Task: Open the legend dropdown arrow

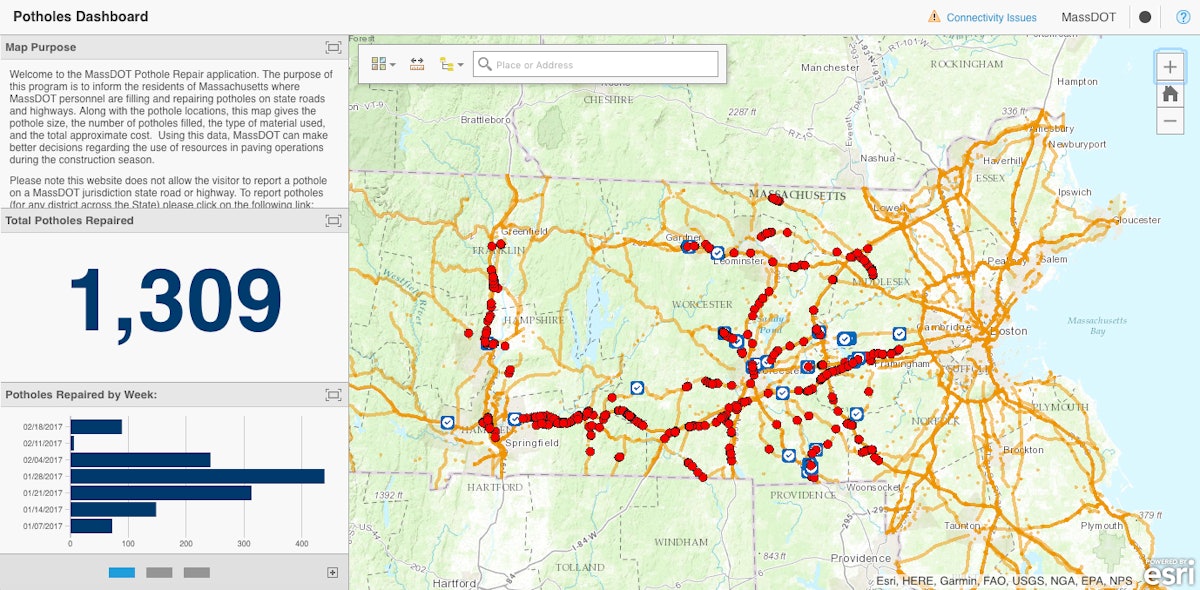Action: [x=460, y=65]
